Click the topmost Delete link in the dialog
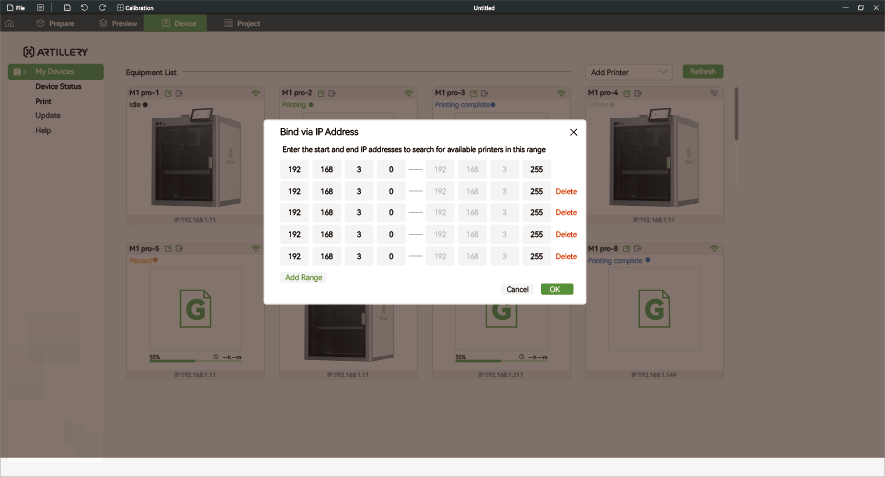885x477 pixels. tap(566, 191)
